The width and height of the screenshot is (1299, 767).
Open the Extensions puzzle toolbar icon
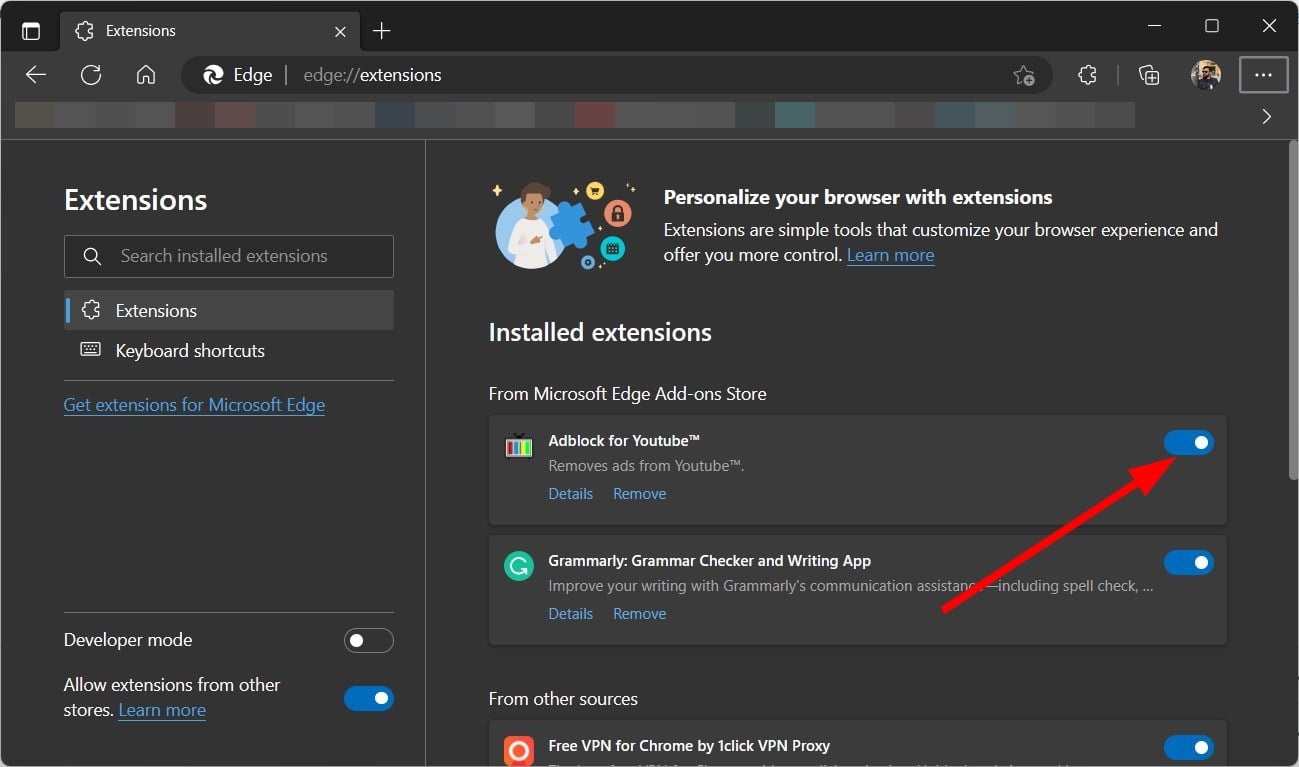tap(1087, 75)
